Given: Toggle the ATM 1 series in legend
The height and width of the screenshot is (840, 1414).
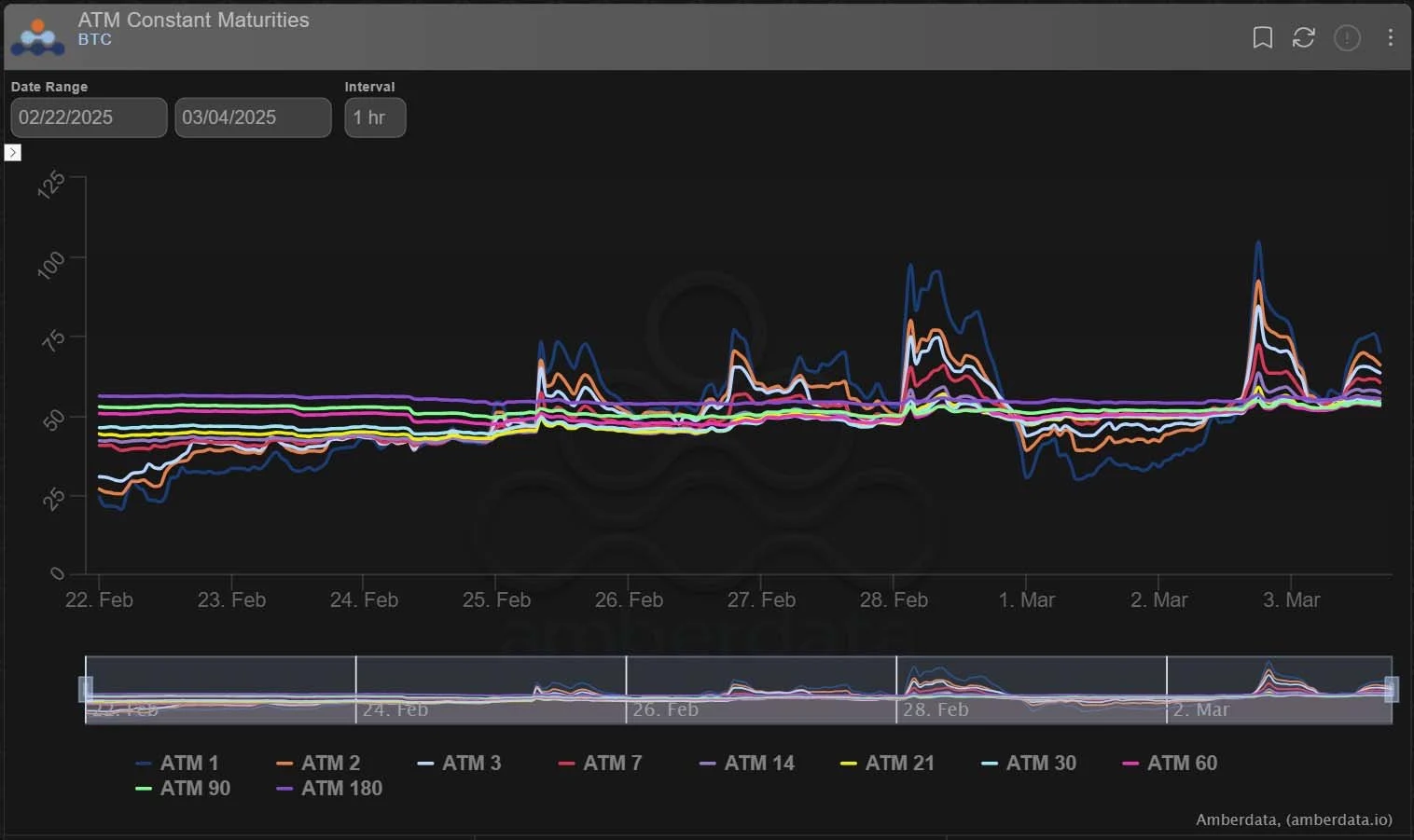Looking at the screenshot, I should 177,763.
